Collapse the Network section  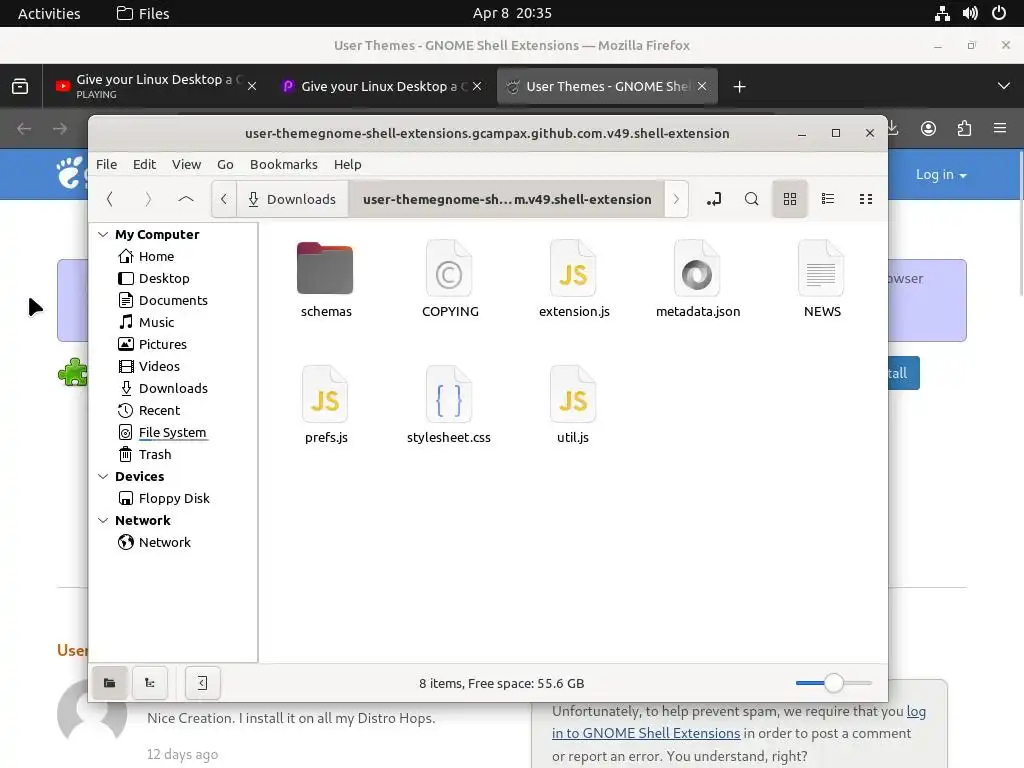[103, 520]
